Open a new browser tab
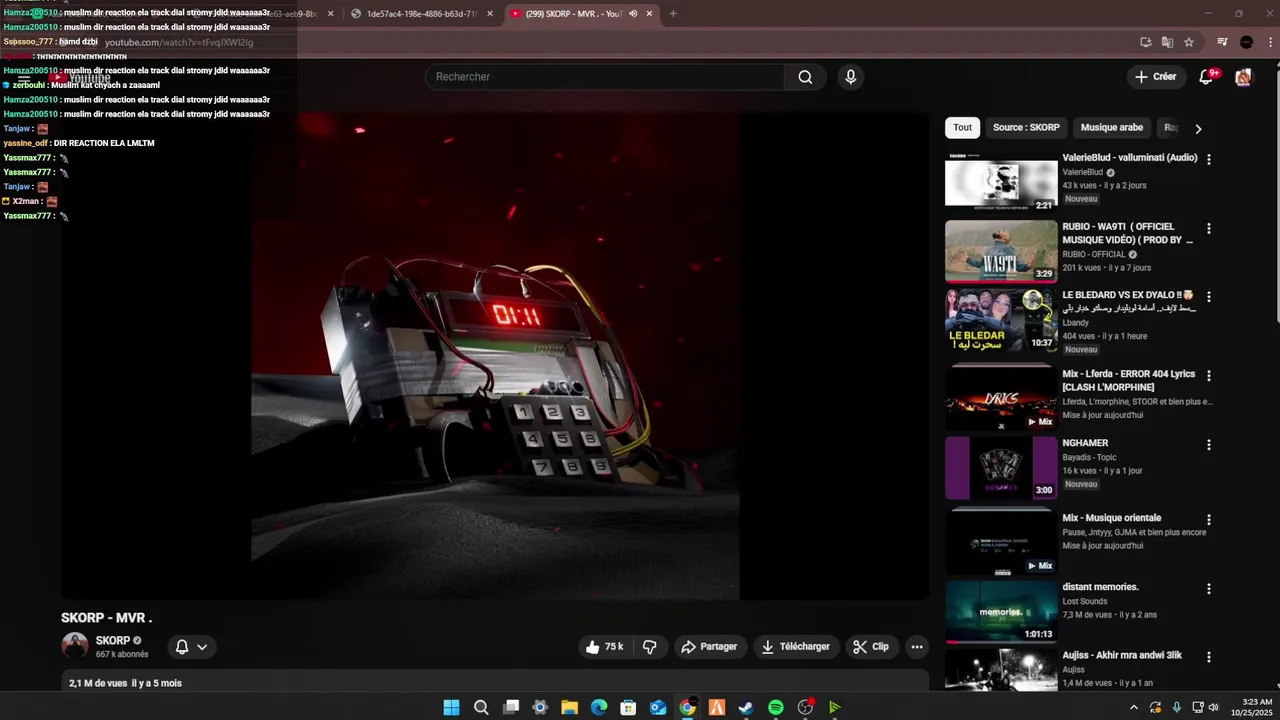This screenshot has width=1280, height=720. click(673, 14)
